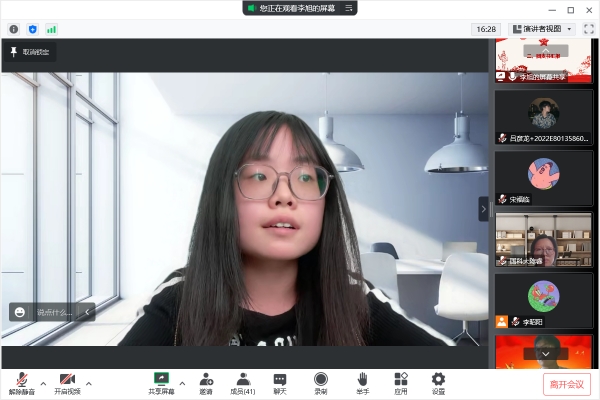
Task: Minimize the meeting window
Action: pyautogui.click(x=552, y=10)
